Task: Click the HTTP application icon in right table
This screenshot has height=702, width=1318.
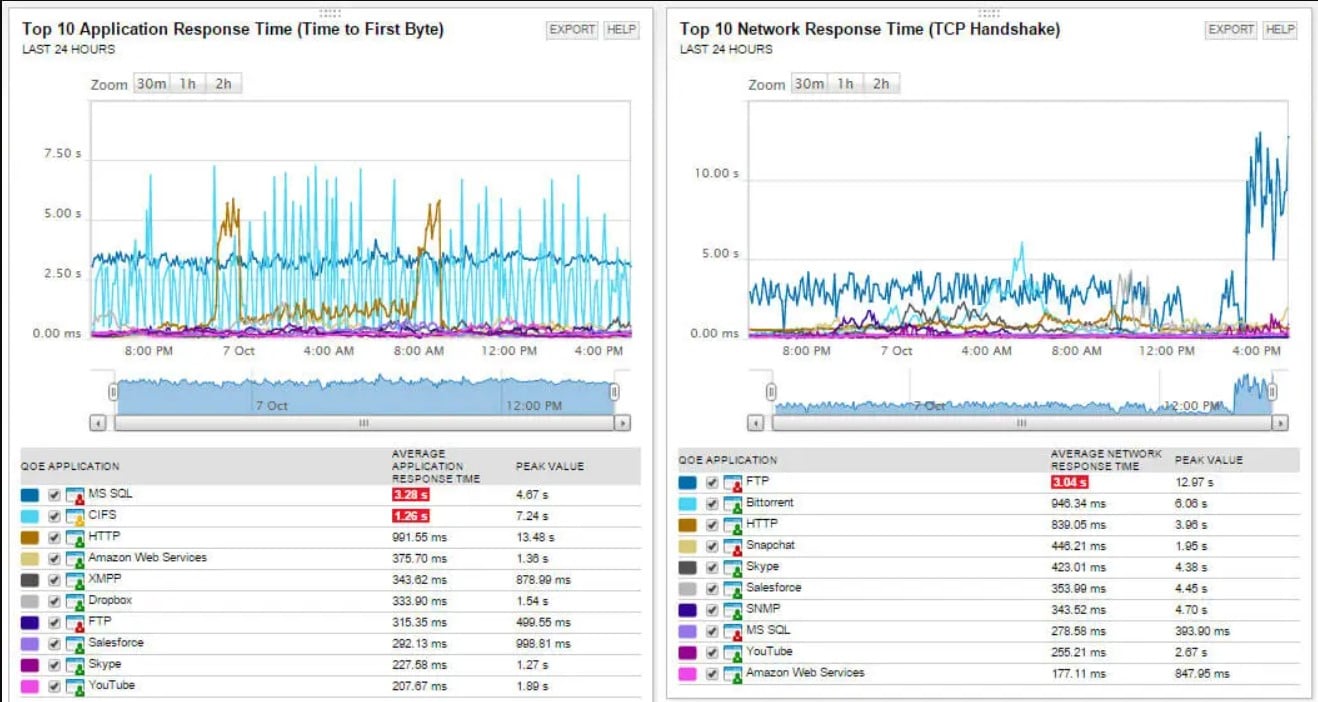Action: (733, 524)
